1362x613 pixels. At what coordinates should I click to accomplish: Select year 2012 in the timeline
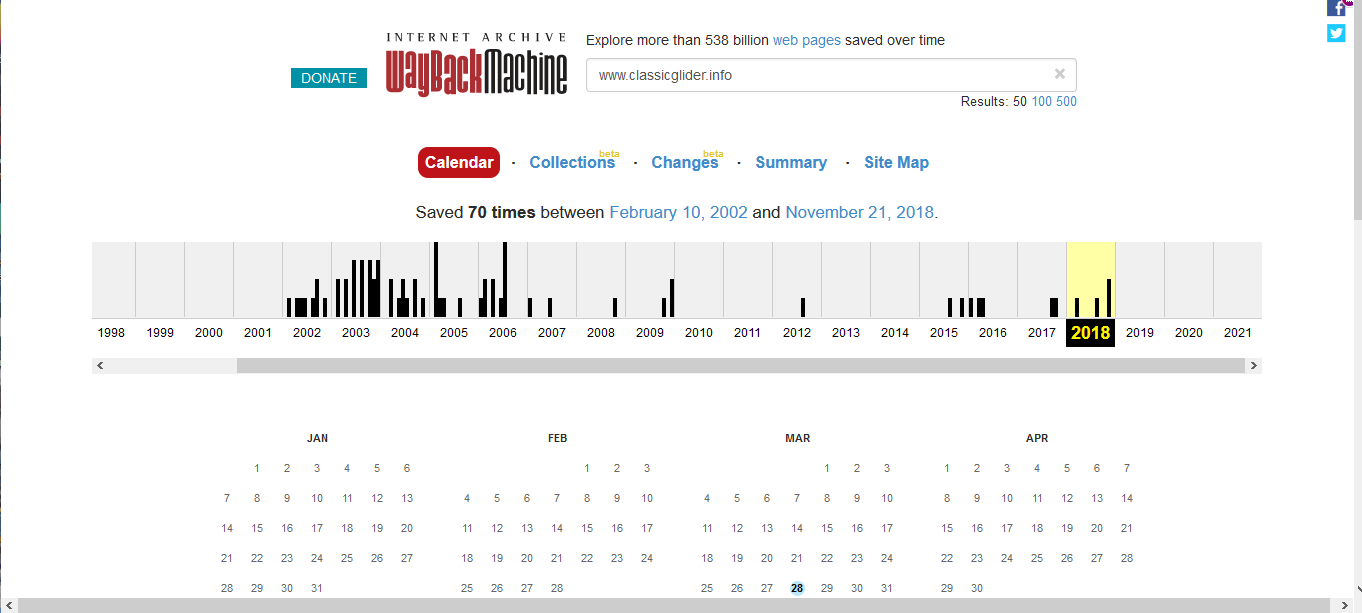point(797,333)
